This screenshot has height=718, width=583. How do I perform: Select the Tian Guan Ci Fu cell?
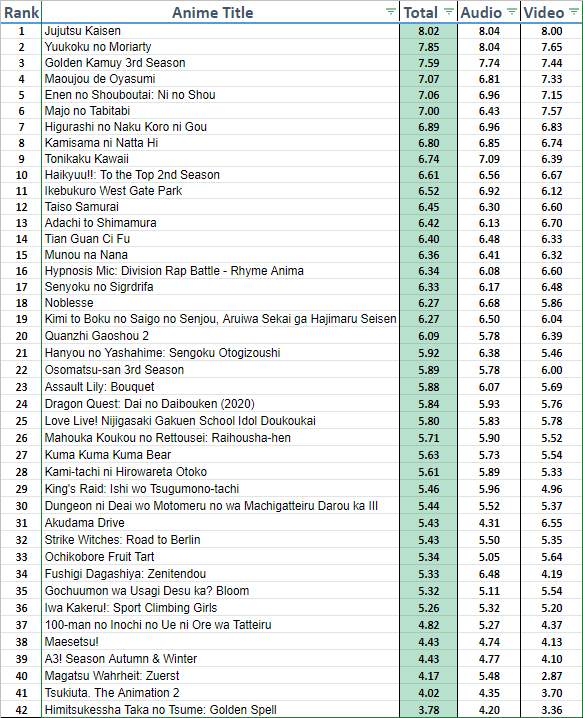(x=220, y=239)
